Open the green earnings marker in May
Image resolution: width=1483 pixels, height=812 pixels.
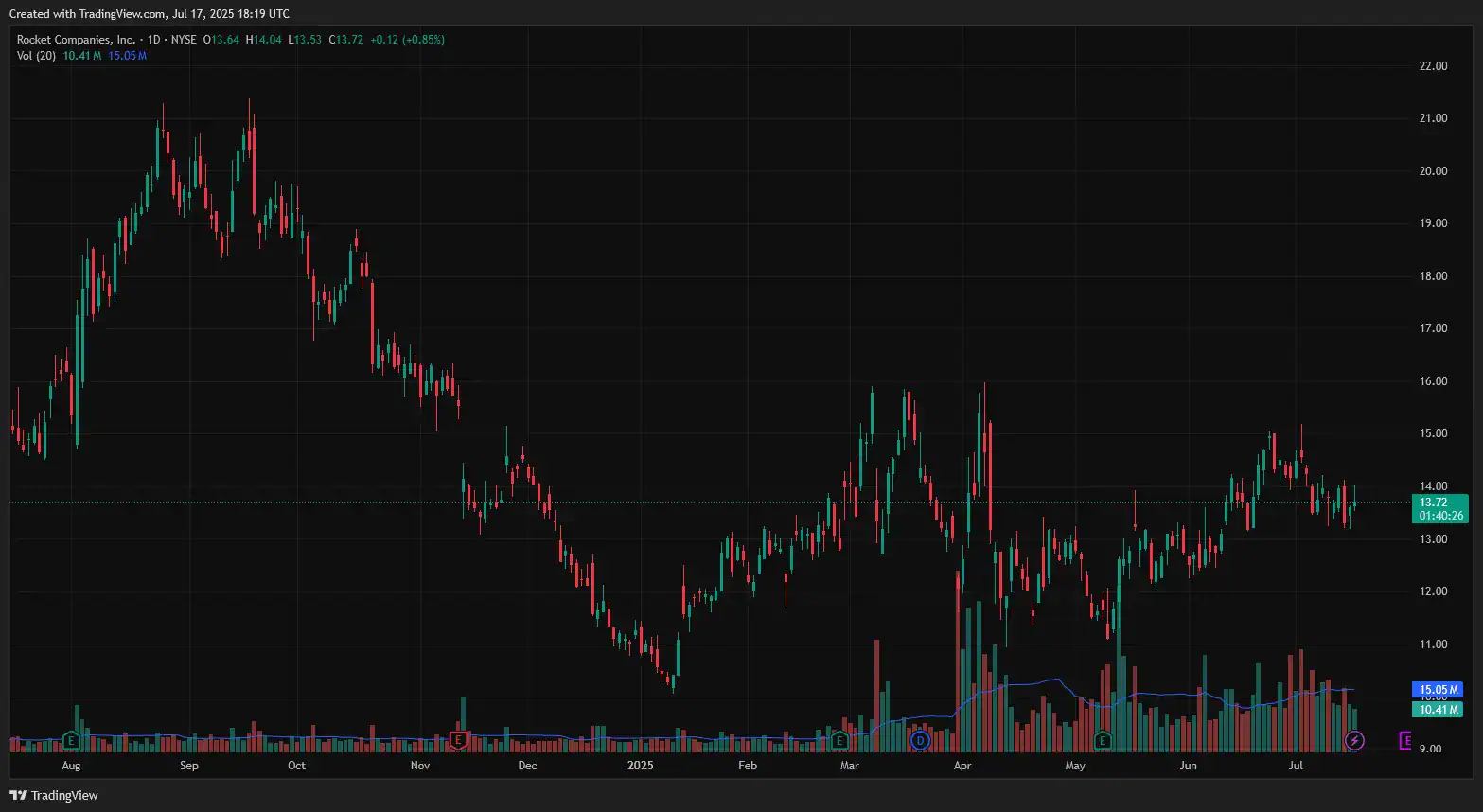[1103, 739]
